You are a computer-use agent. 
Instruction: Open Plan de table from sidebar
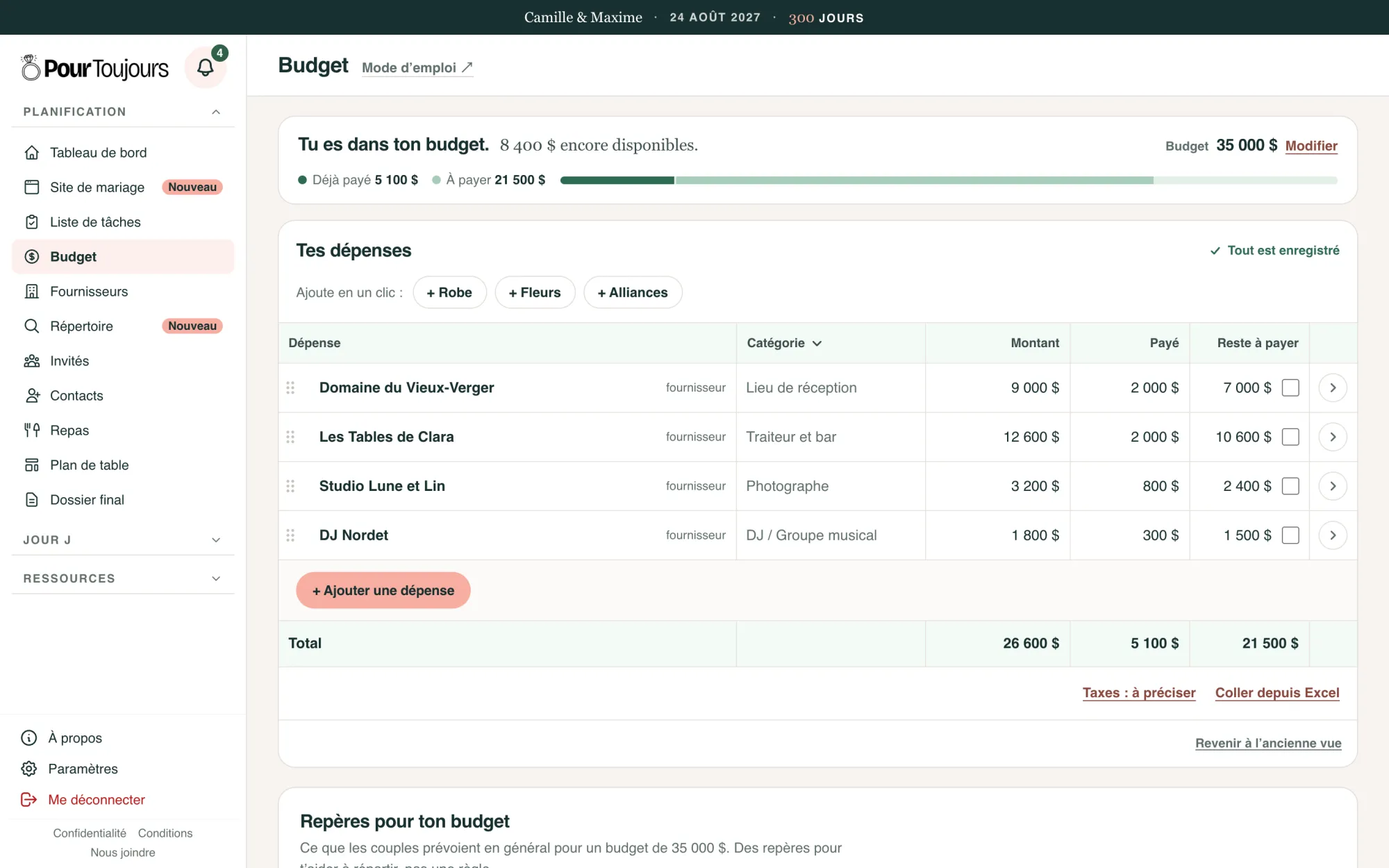point(123,465)
